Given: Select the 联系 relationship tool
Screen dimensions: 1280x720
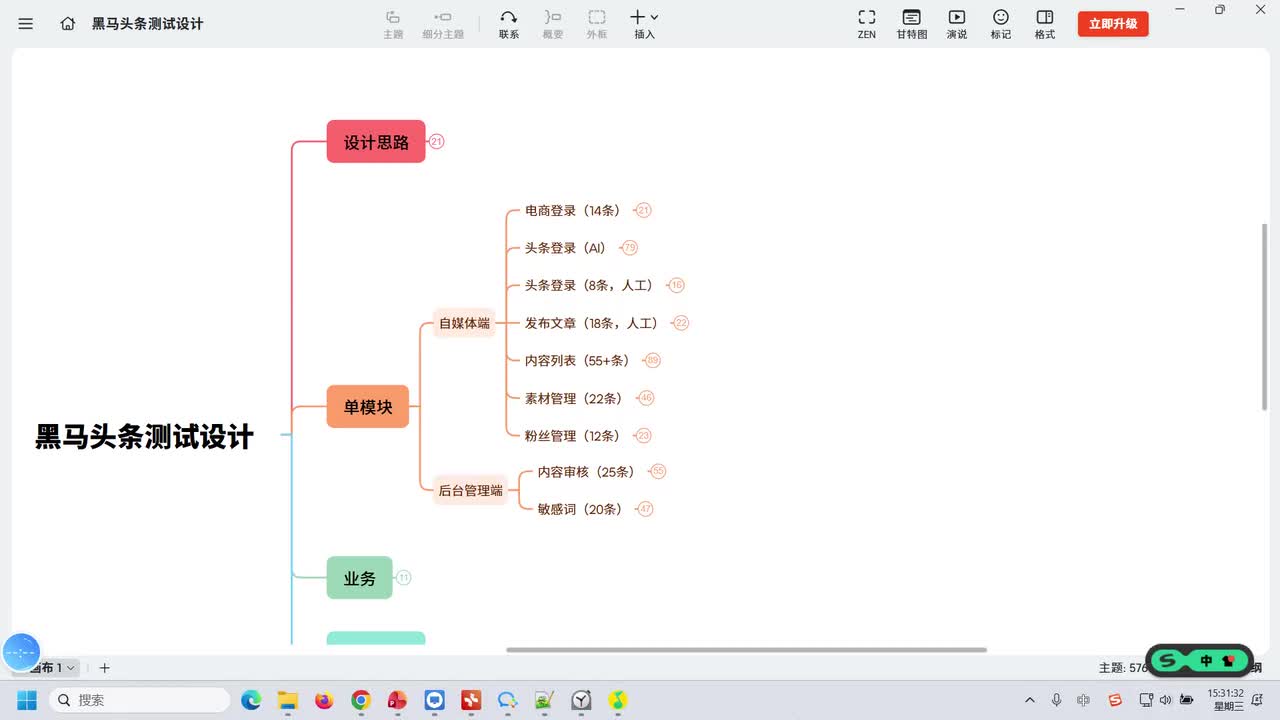Looking at the screenshot, I should point(509,25).
